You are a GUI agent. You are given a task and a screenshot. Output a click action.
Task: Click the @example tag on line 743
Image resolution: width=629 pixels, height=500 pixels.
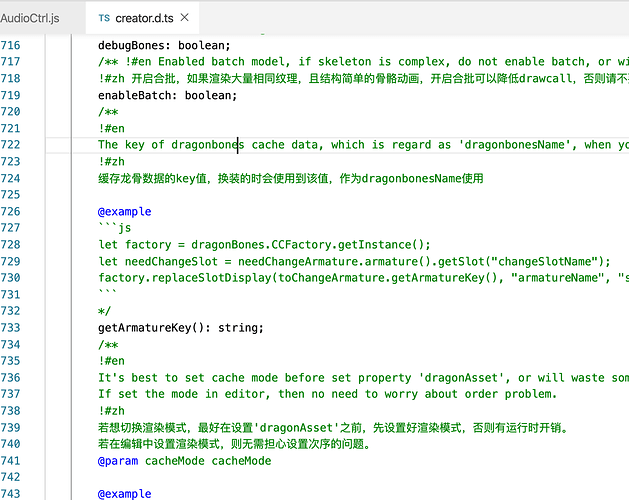125,494
